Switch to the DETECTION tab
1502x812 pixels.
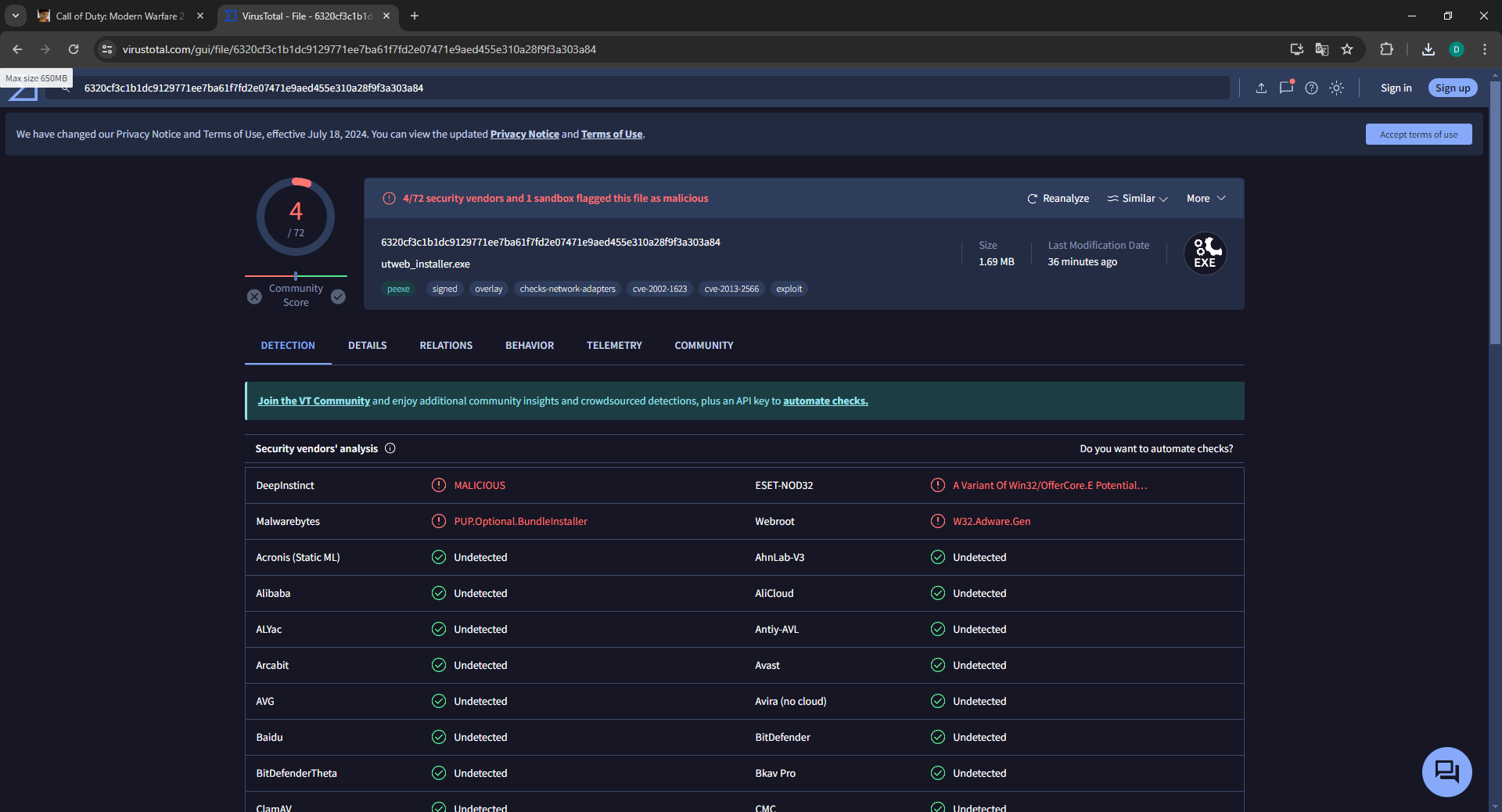point(288,346)
